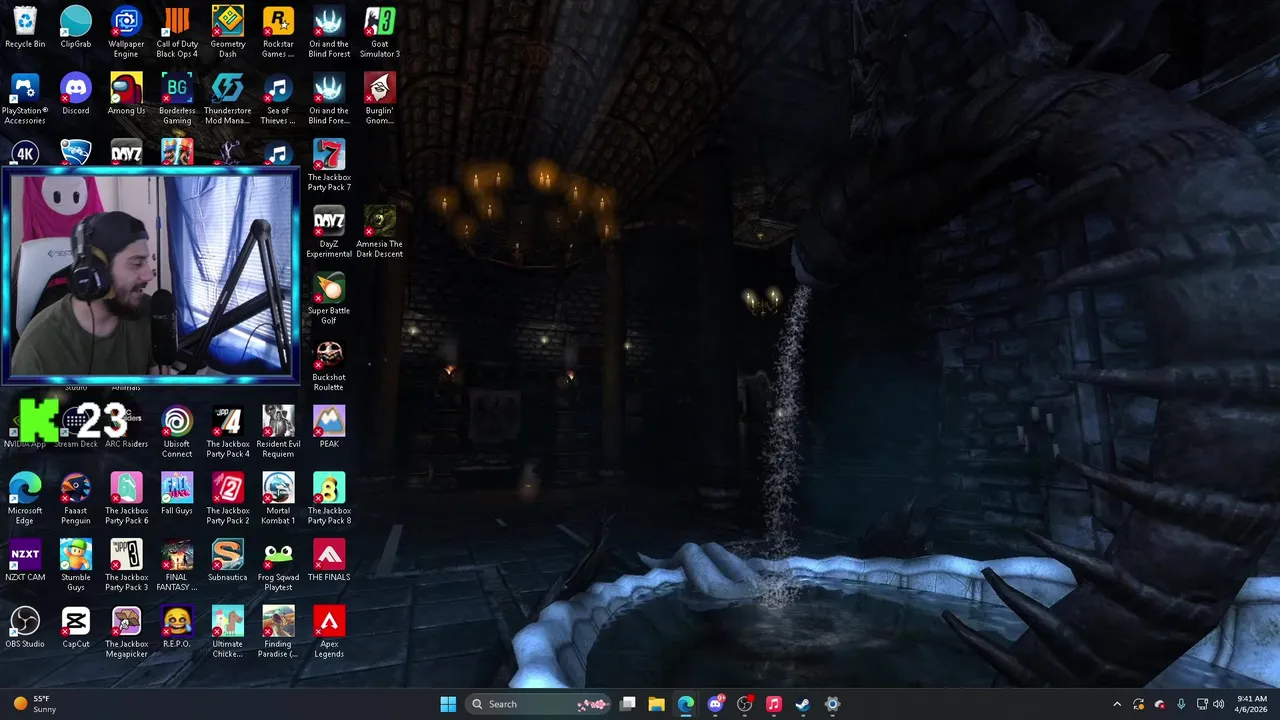This screenshot has height=720, width=1280.
Task: Open Discord from the taskbar
Action: (x=715, y=704)
